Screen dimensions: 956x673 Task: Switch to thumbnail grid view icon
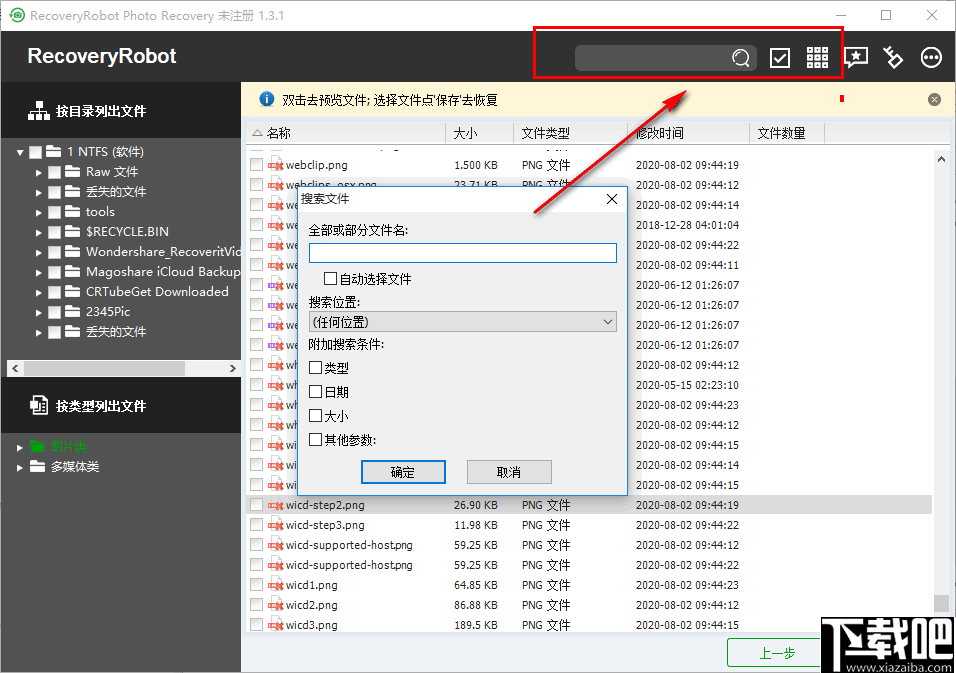click(817, 58)
